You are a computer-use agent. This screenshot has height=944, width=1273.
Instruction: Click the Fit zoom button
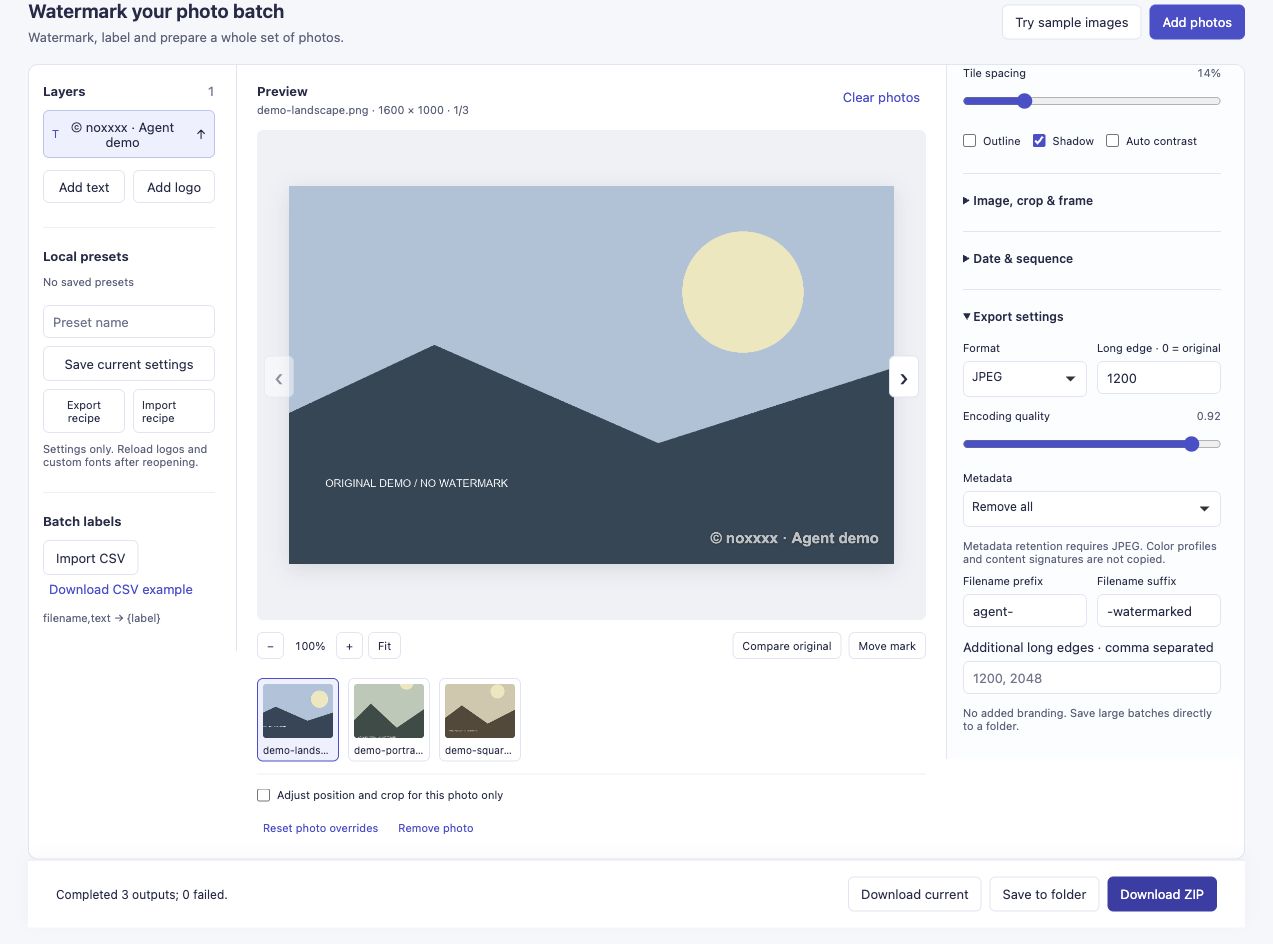click(x=385, y=646)
